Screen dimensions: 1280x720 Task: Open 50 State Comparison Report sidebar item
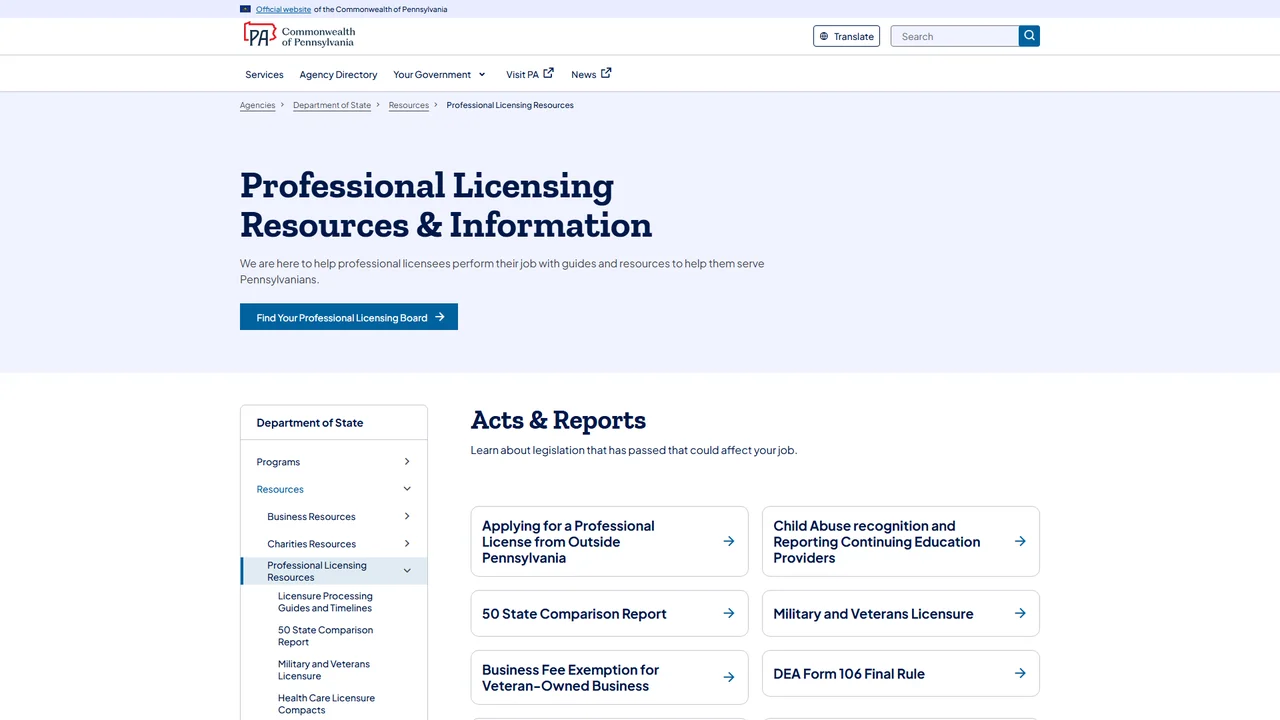click(x=325, y=636)
